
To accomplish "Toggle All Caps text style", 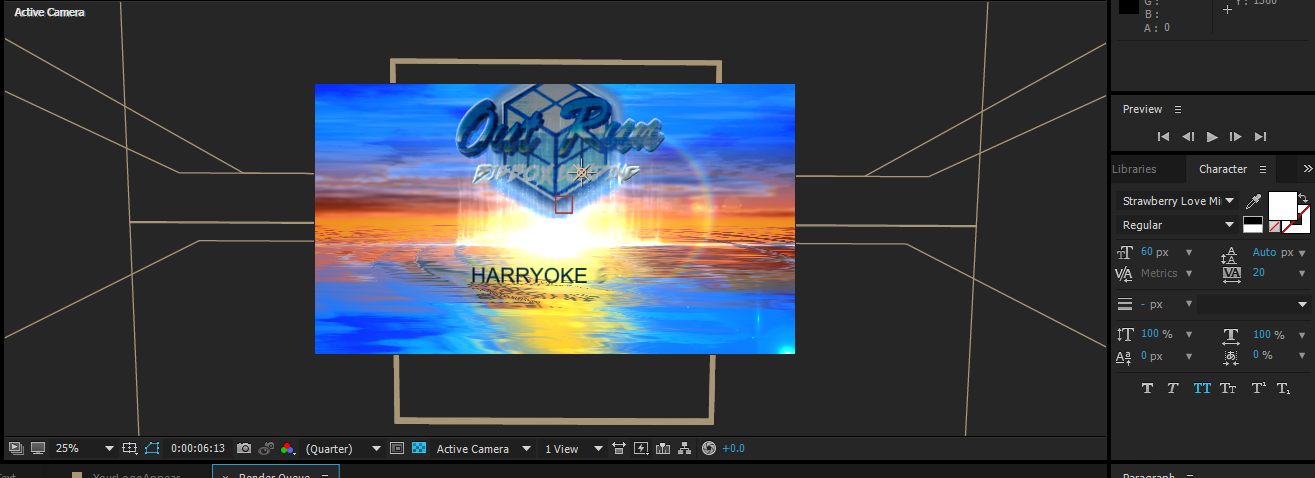I will [1201, 388].
